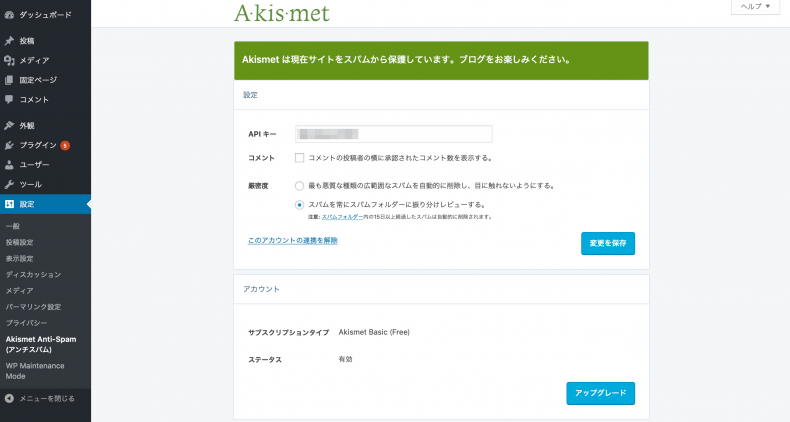790x422 pixels.
Task: Select プライバシー submenu item
Action: 26,323
